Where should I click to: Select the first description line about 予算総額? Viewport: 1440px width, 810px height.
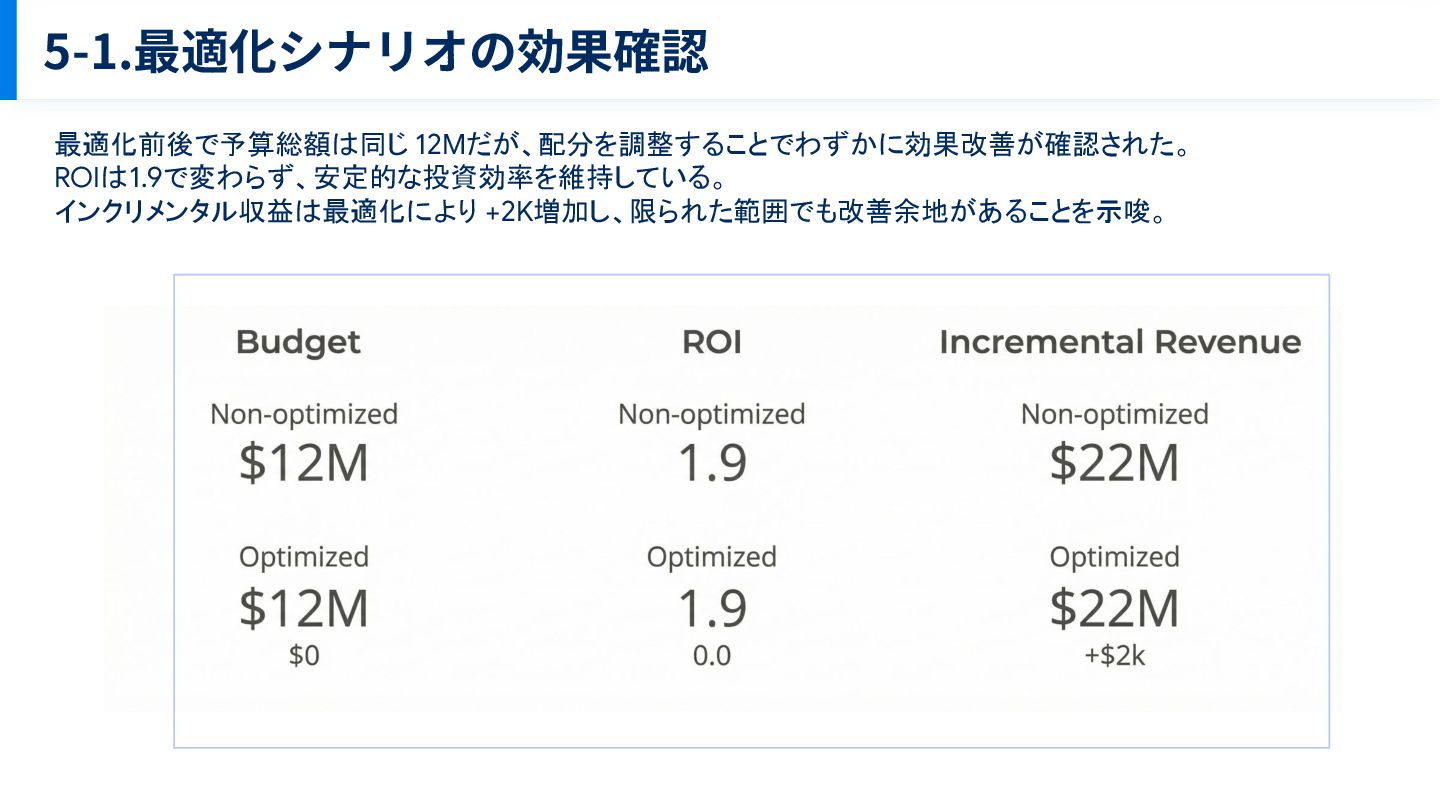[x=622, y=146]
